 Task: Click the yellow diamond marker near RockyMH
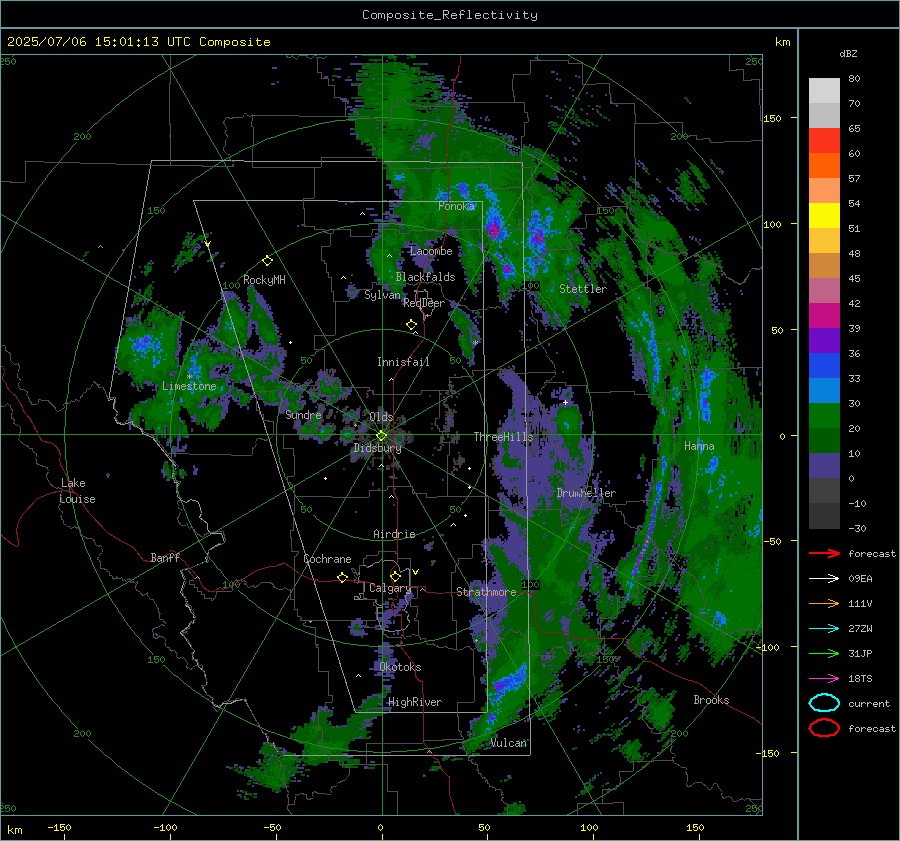pos(267,261)
